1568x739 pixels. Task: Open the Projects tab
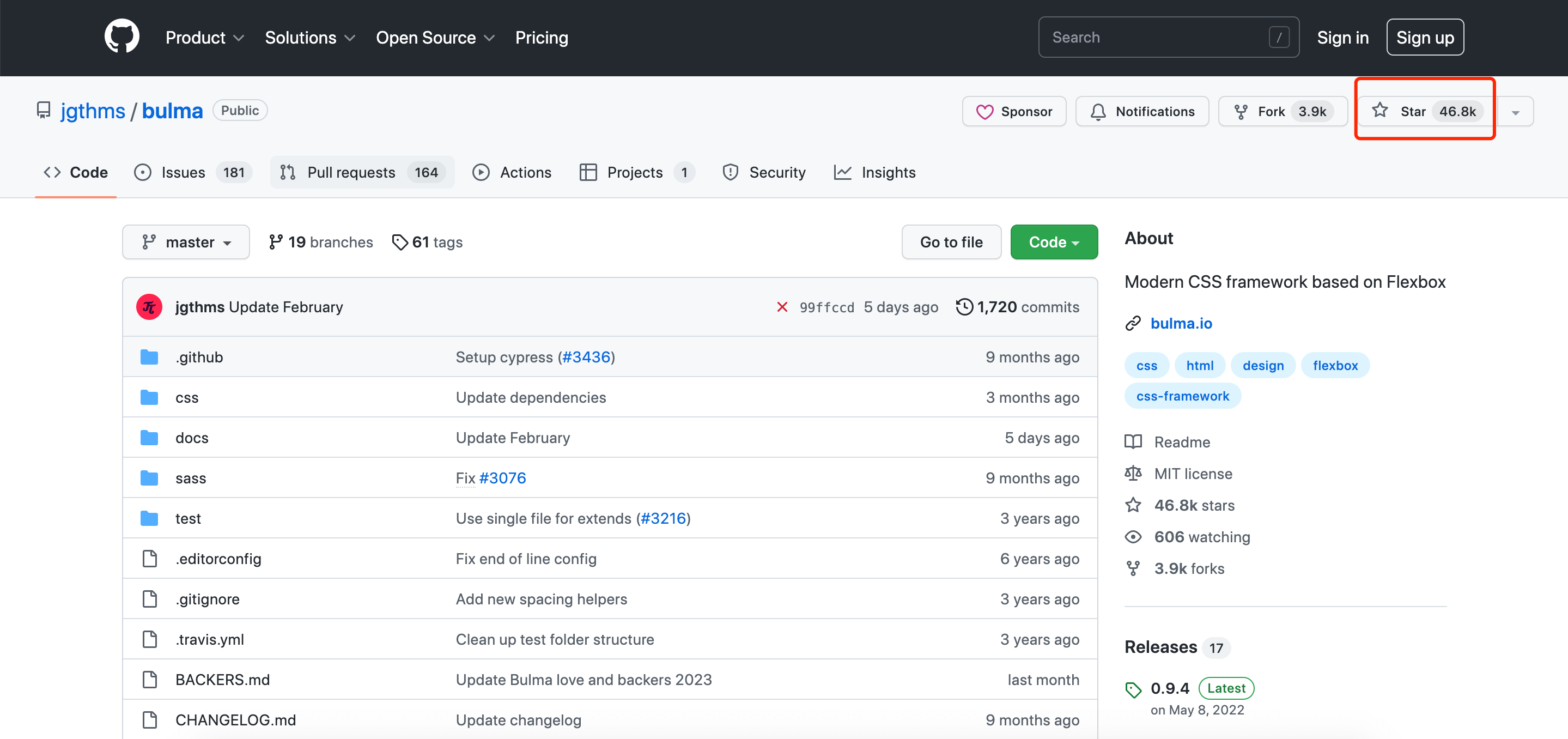(x=637, y=172)
